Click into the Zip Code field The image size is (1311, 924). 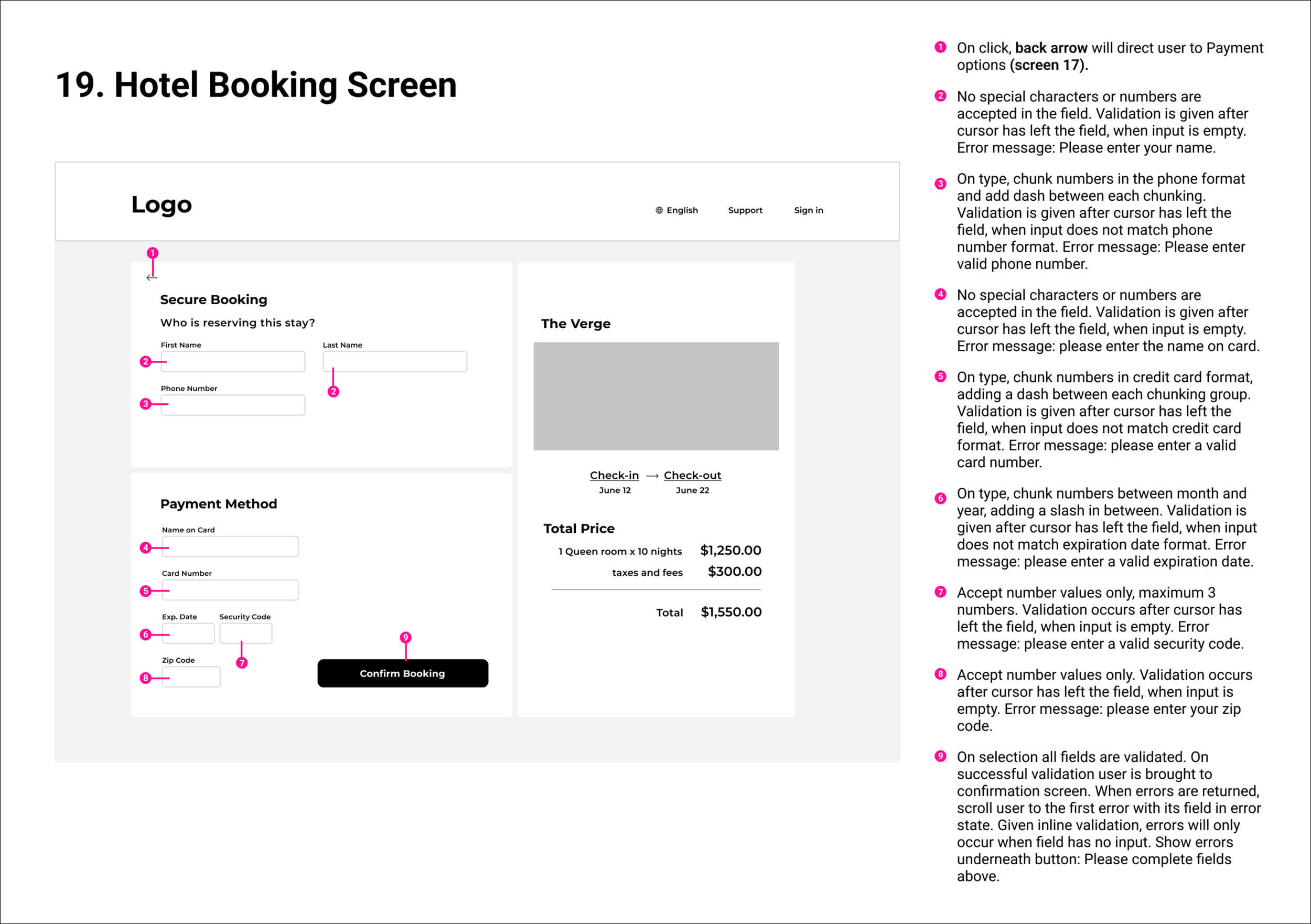point(192,676)
